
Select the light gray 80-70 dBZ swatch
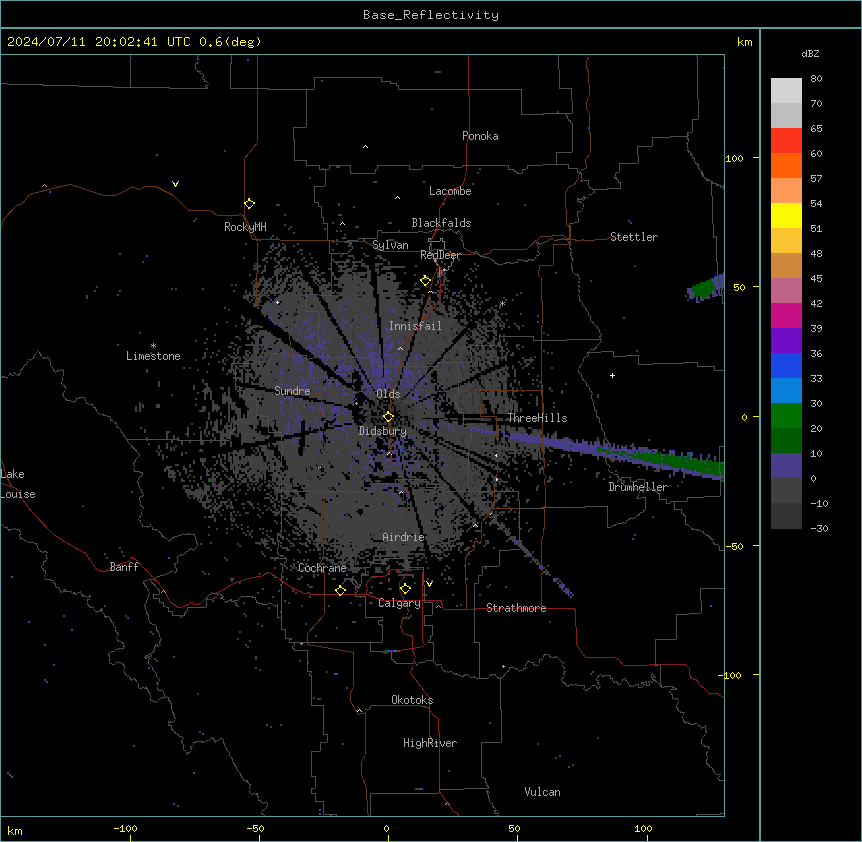pos(786,91)
